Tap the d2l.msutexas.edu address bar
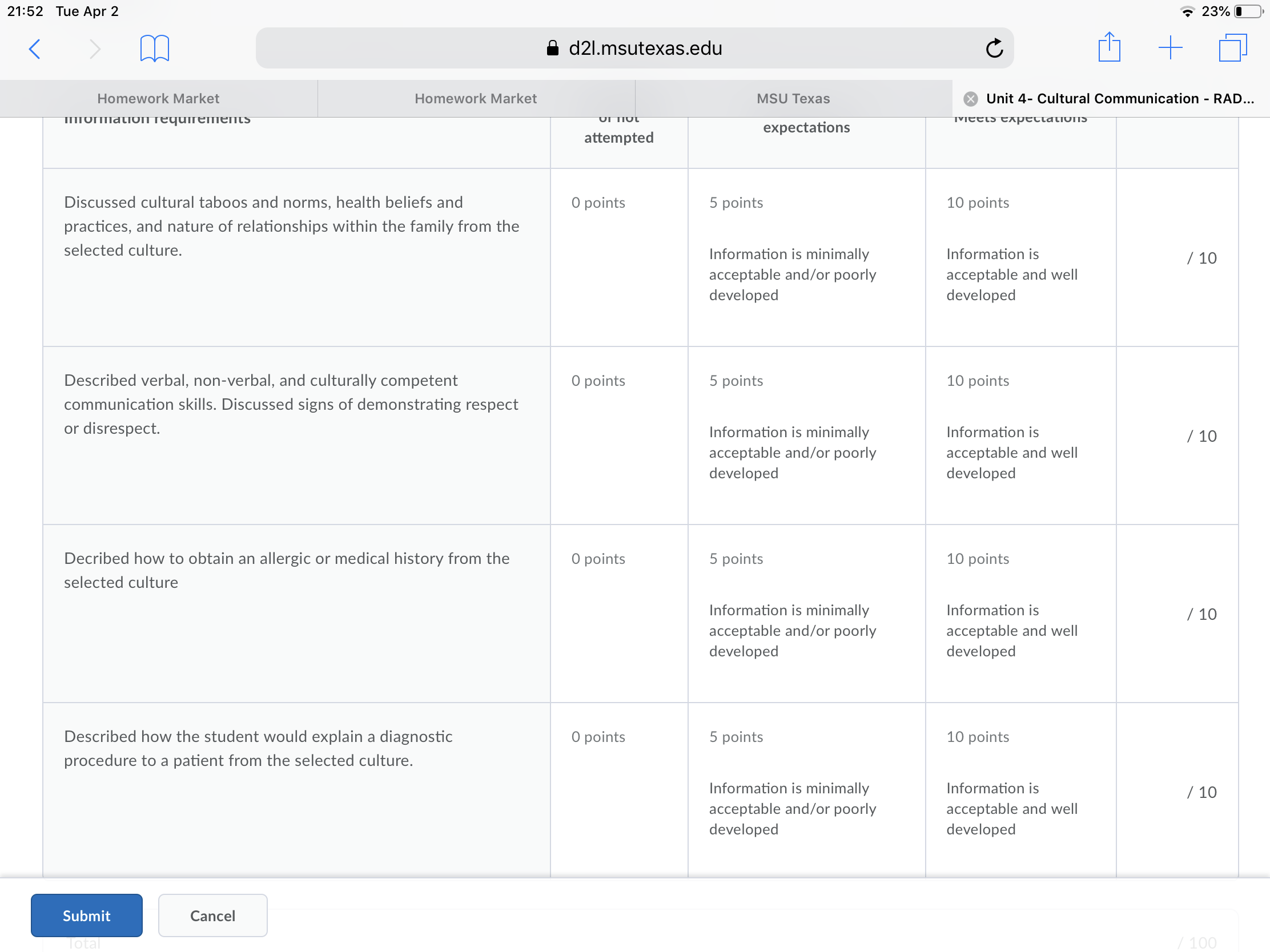The width and height of the screenshot is (1270, 952). pyautogui.click(x=634, y=48)
